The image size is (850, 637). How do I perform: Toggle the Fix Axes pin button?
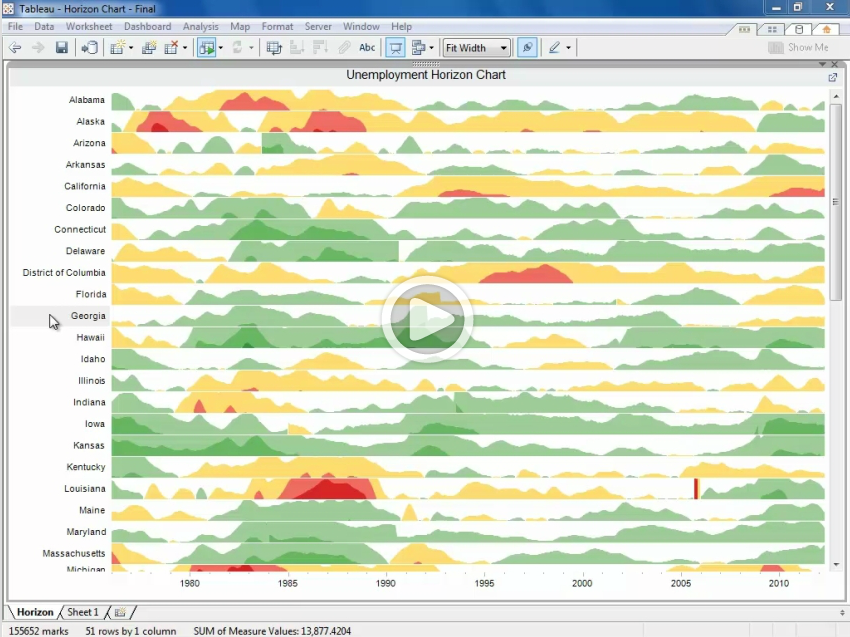527,48
